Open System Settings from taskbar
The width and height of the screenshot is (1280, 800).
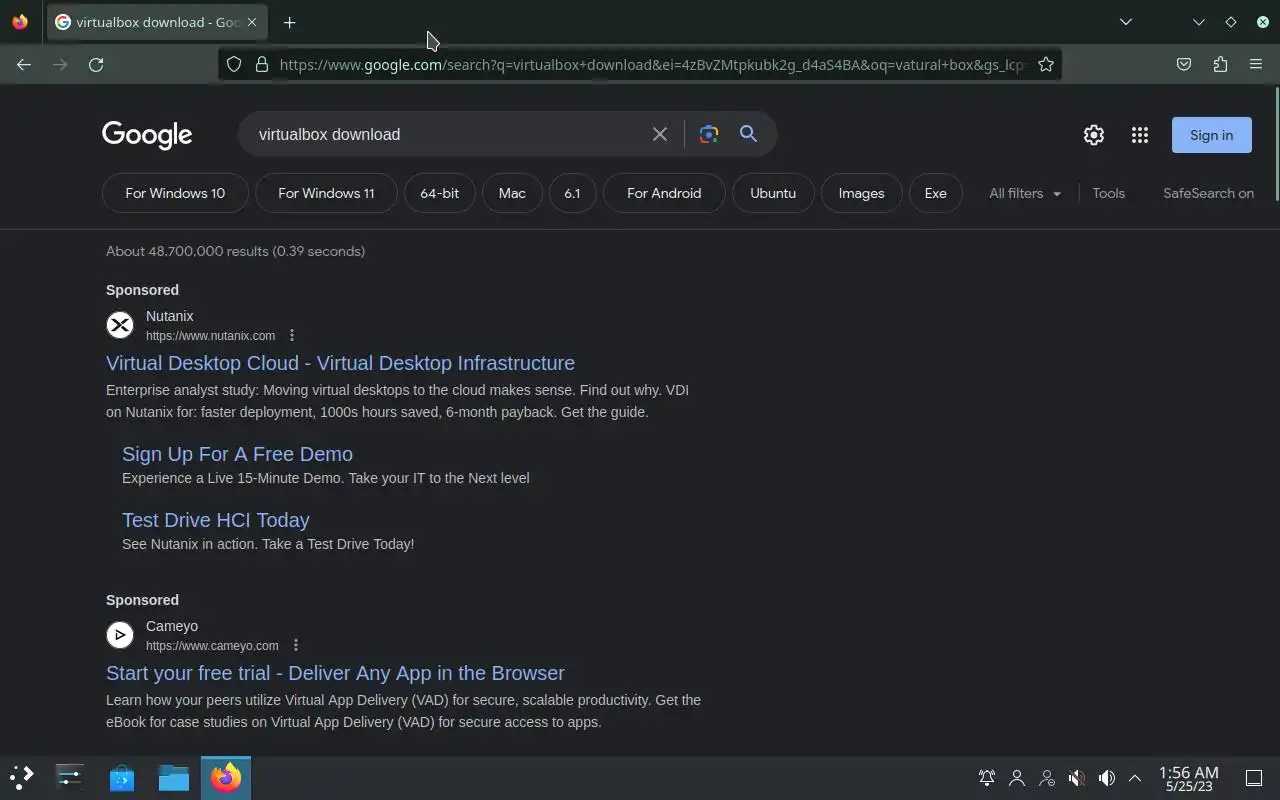click(x=70, y=778)
